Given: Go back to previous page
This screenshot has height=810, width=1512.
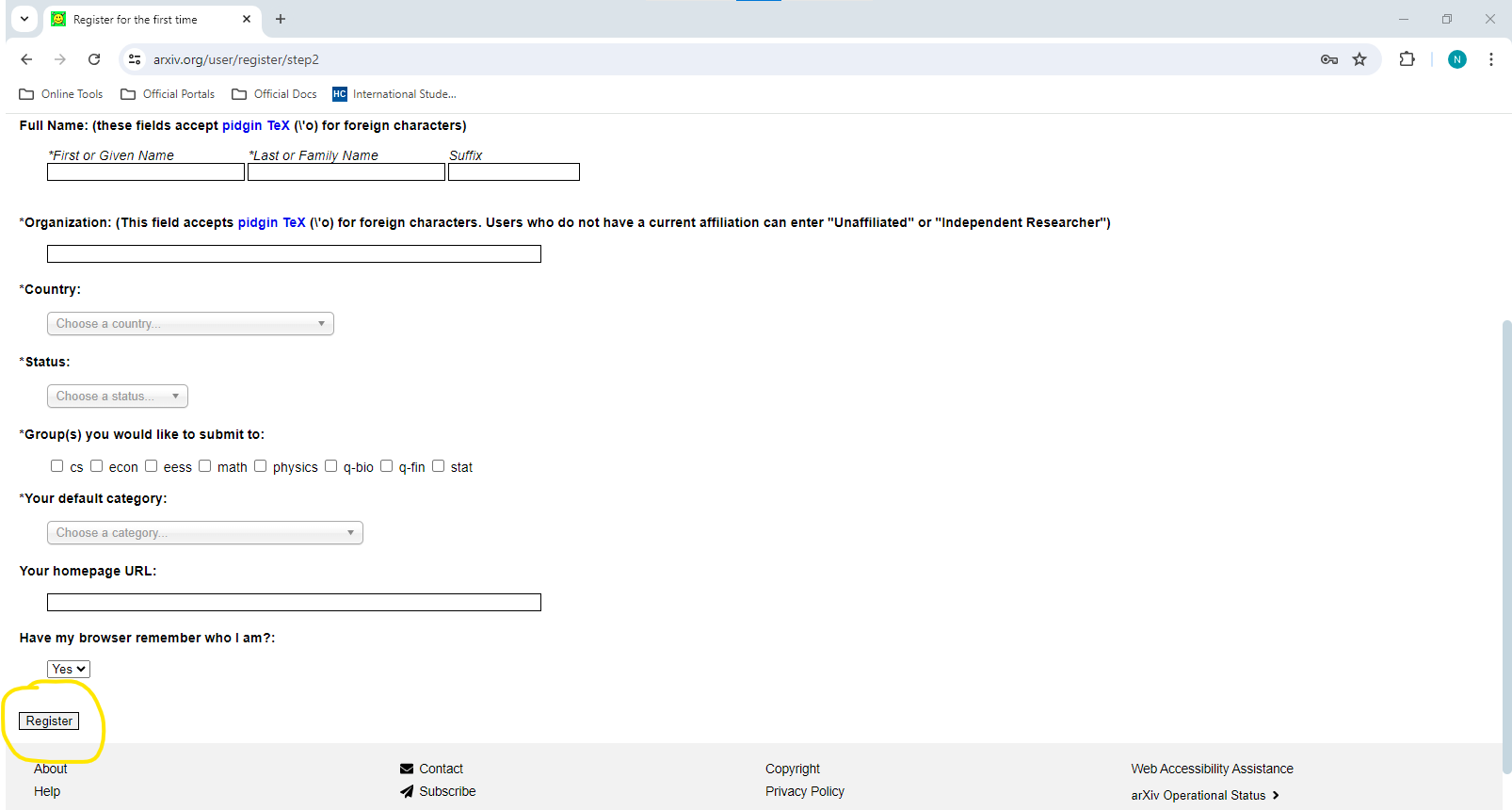Looking at the screenshot, I should 26,59.
